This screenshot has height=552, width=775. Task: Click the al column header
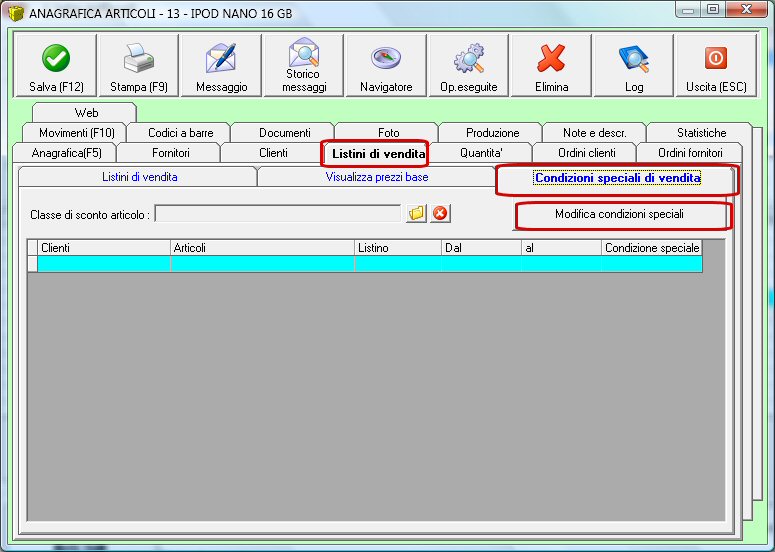coord(561,248)
